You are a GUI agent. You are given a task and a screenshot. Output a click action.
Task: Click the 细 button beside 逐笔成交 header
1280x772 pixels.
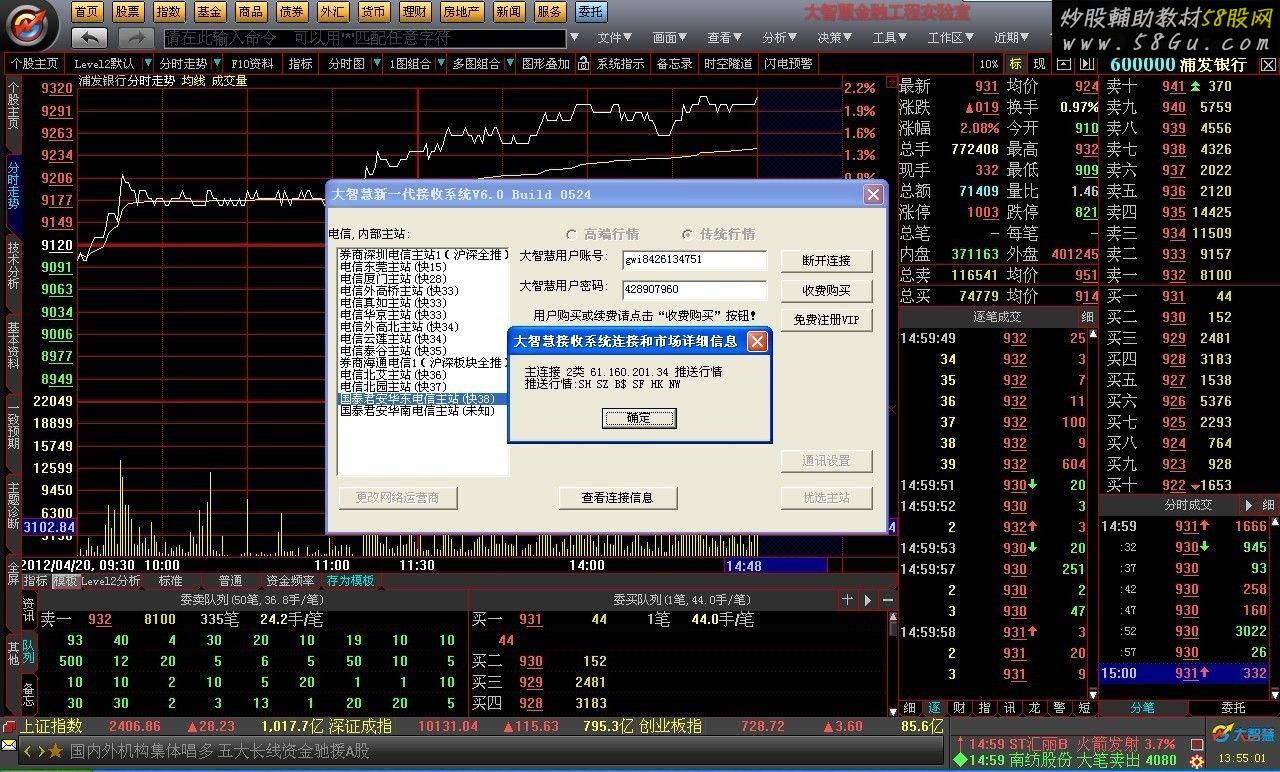(1087, 316)
